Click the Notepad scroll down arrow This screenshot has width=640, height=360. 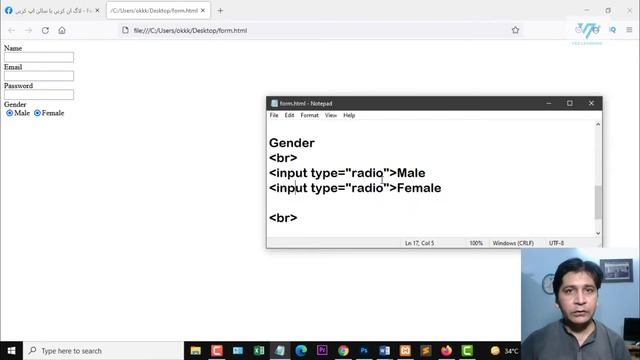point(598,233)
